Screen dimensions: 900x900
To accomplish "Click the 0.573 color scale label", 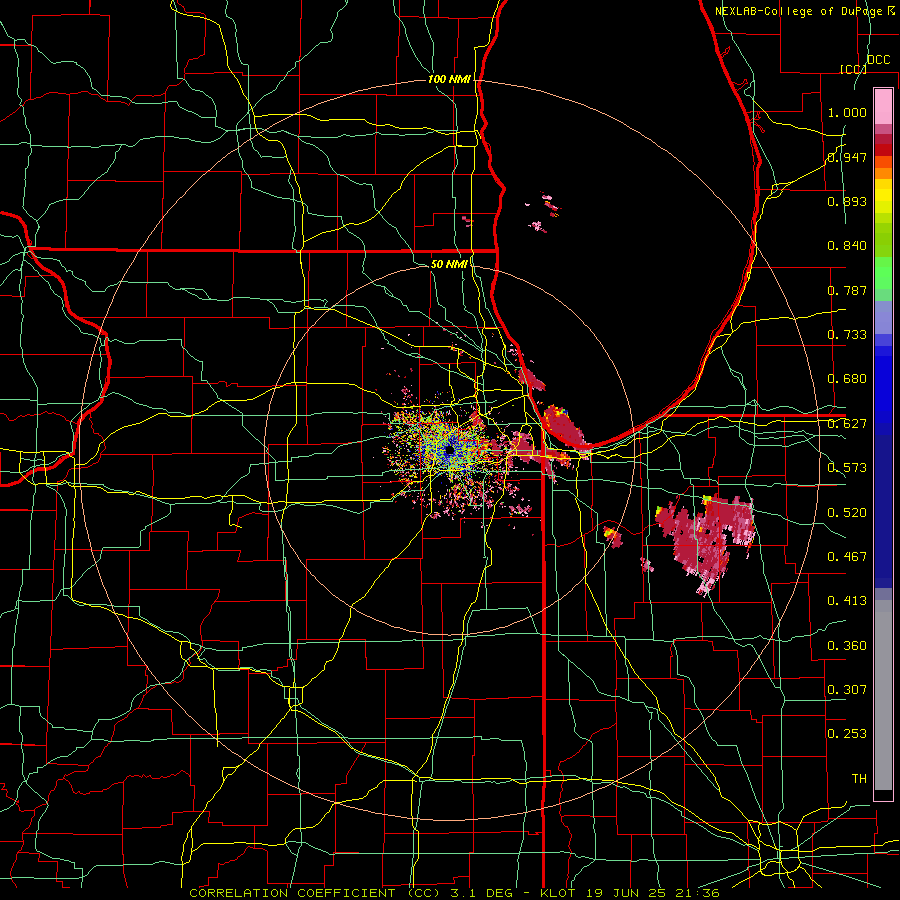I will [847, 468].
